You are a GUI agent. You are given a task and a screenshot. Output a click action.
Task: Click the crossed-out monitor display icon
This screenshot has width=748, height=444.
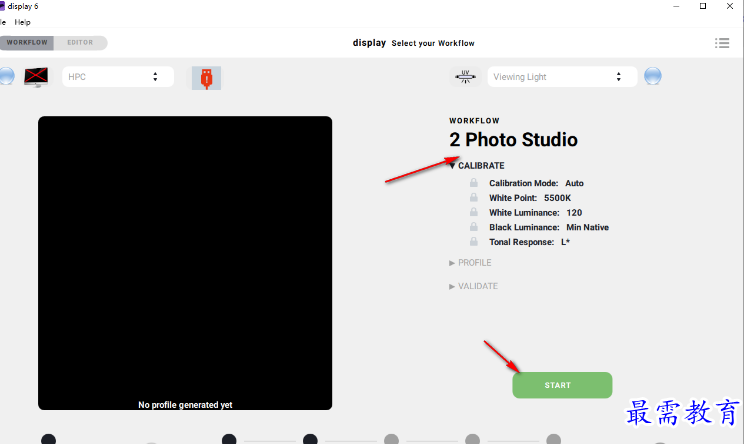pyautogui.click(x=36, y=77)
